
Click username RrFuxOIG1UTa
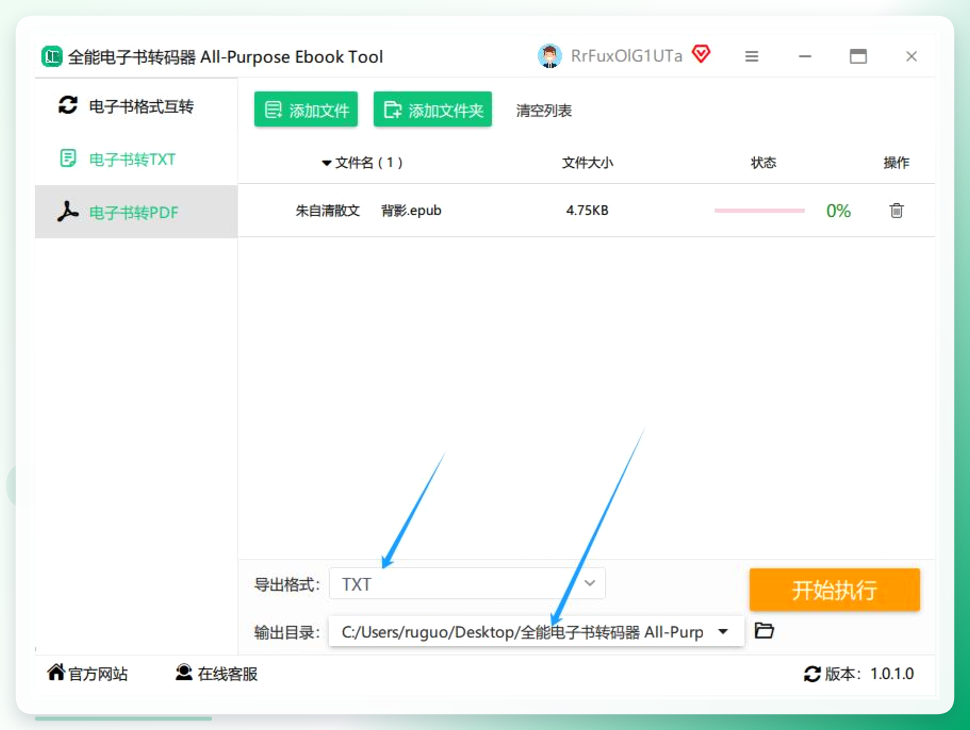(x=626, y=56)
